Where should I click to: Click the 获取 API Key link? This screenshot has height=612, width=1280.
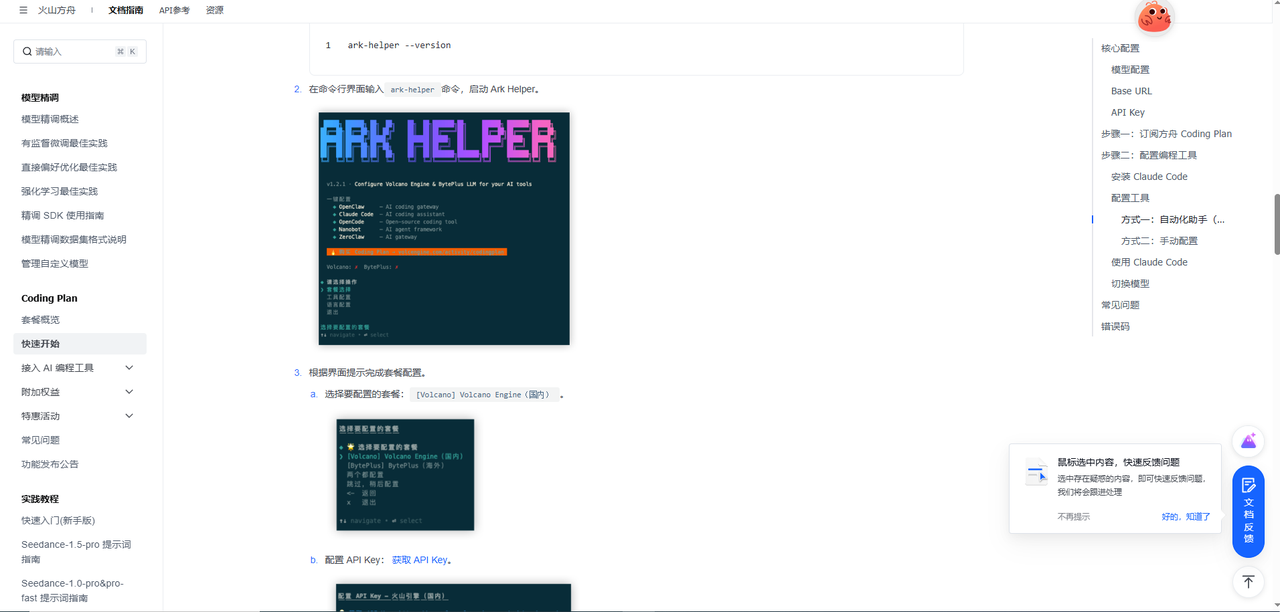coord(420,560)
